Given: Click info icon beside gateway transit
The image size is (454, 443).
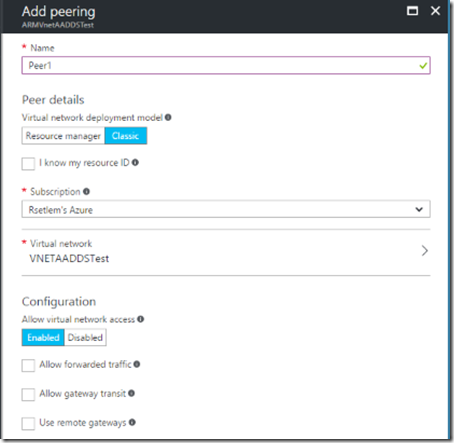Looking at the screenshot, I should [x=131, y=393].
